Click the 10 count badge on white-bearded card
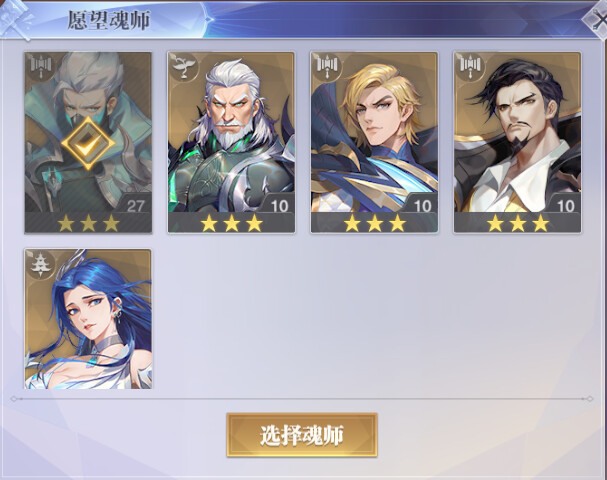This screenshot has height=480, width=607. [279, 205]
